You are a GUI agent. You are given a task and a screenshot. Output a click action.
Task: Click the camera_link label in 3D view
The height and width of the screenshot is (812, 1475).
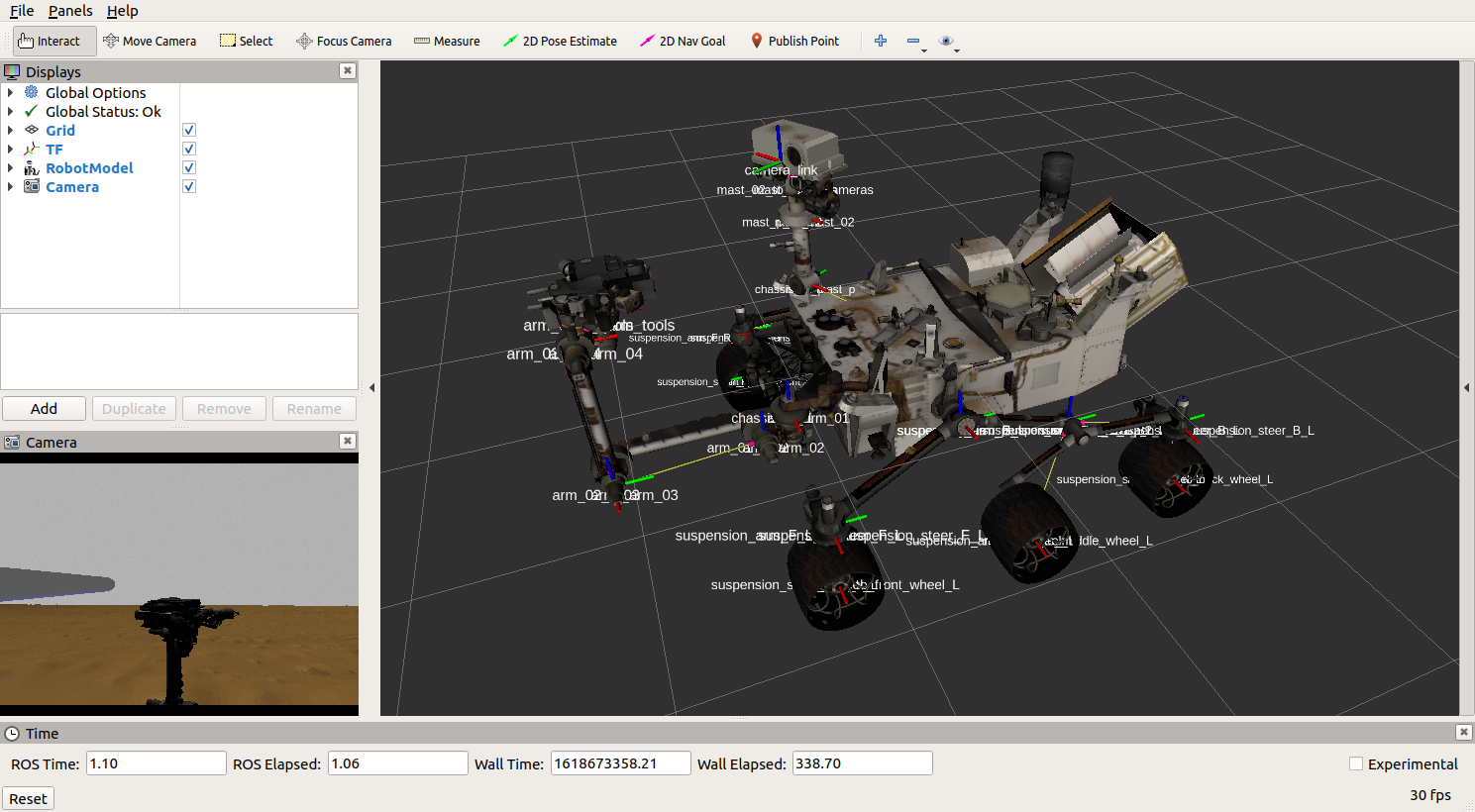[782, 170]
